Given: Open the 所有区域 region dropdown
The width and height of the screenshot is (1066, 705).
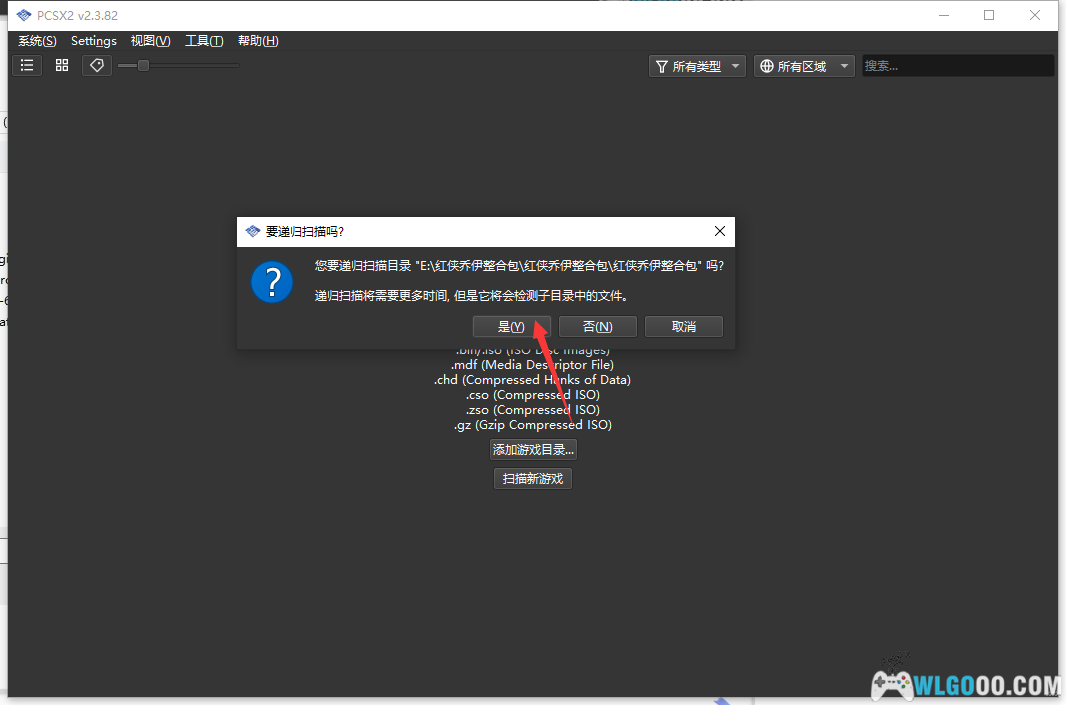Looking at the screenshot, I should (x=804, y=66).
